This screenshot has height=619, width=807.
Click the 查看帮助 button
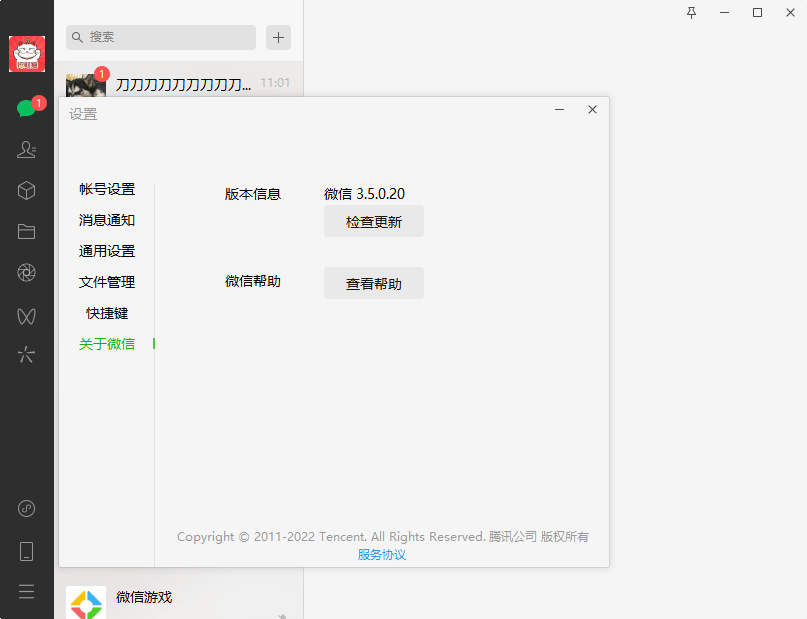tap(374, 283)
